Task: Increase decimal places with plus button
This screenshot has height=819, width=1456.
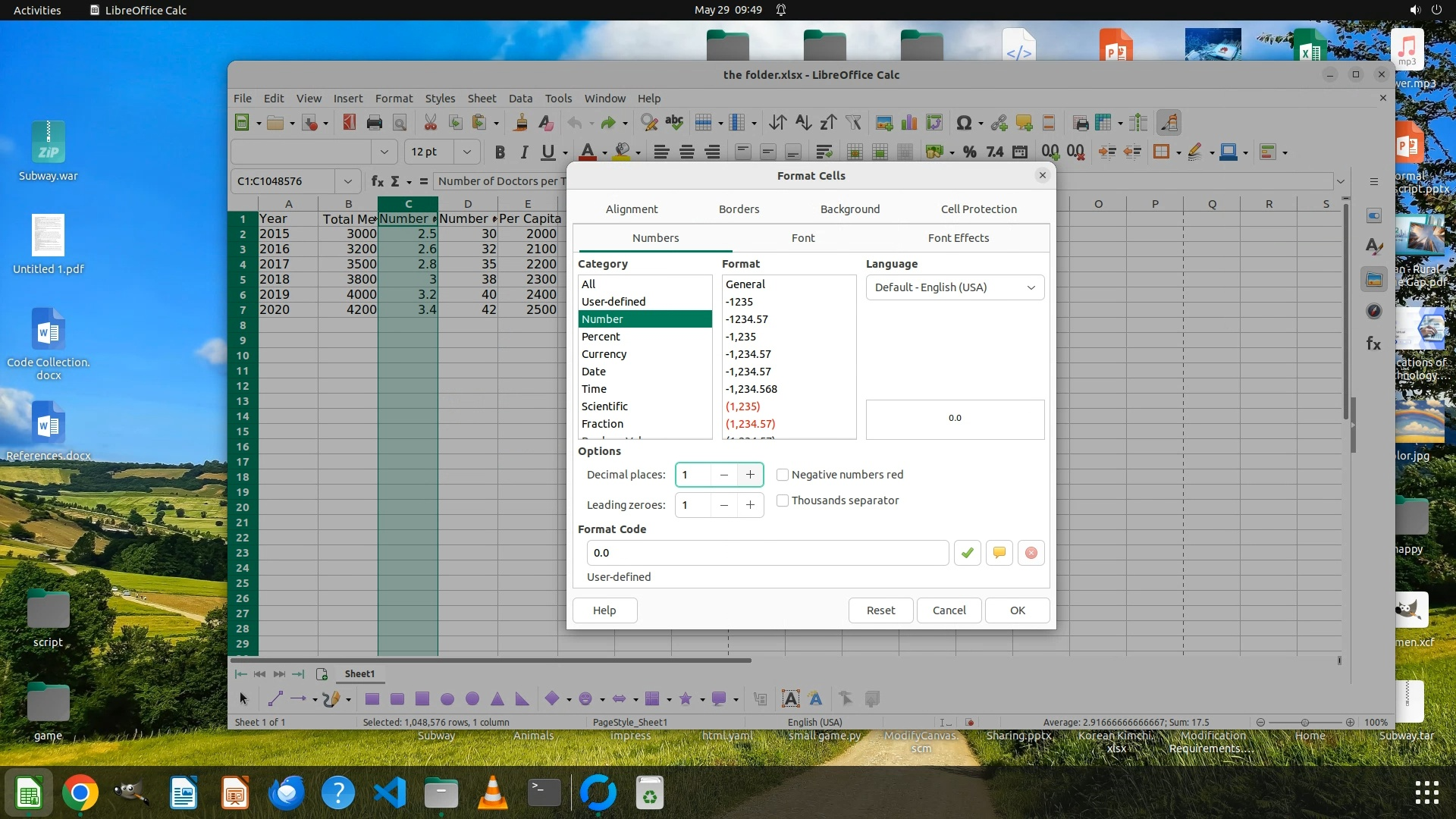Action: coord(750,475)
